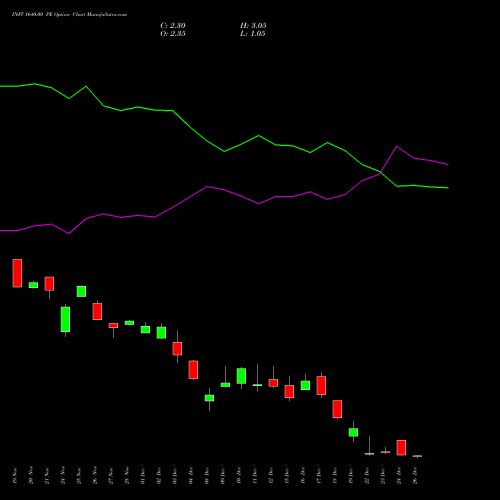Click the 26 Dec date label
The image size is (500, 500).
pyautogui.click(x=415, y=475)
